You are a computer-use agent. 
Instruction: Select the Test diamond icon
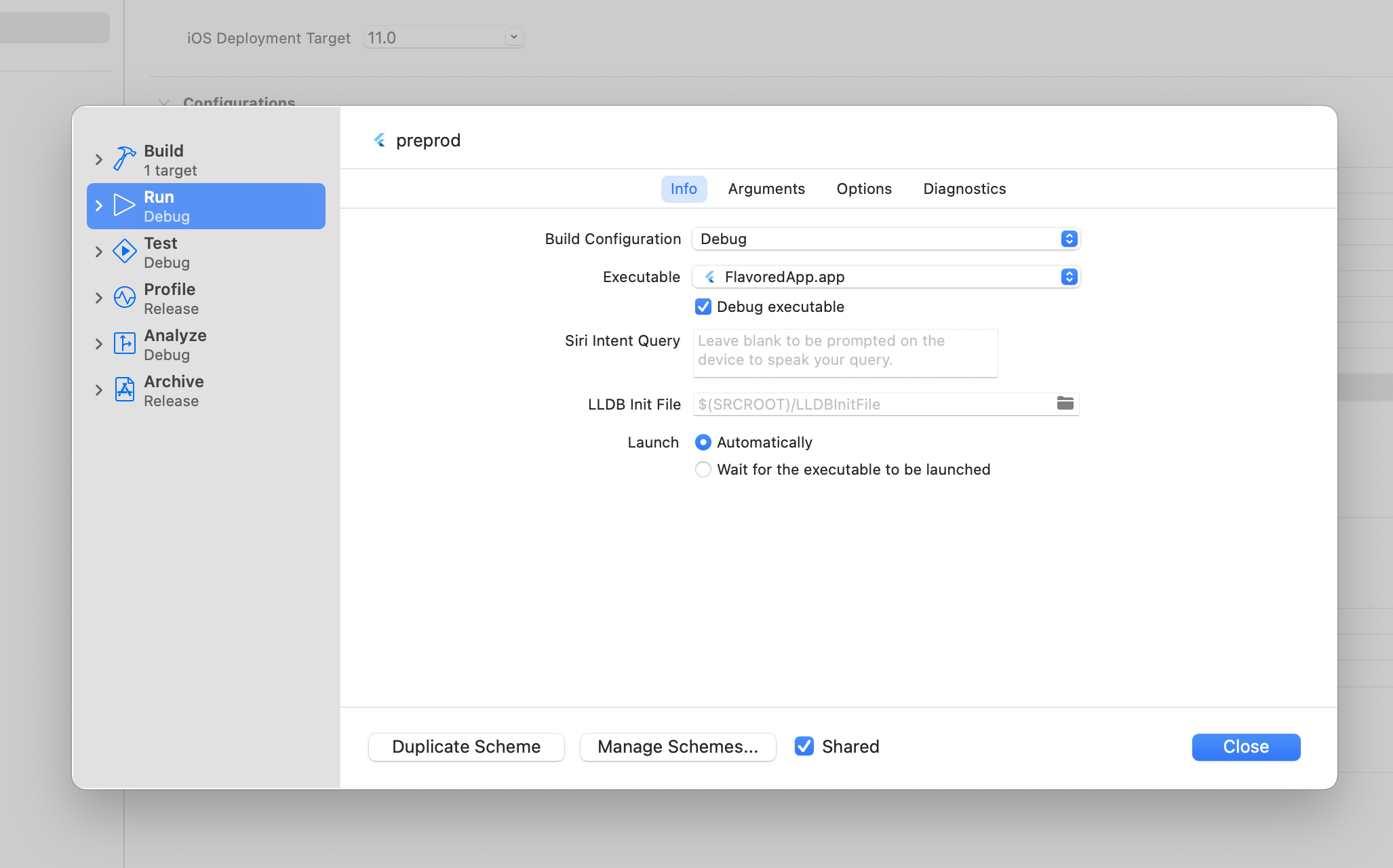coord(124,252)
